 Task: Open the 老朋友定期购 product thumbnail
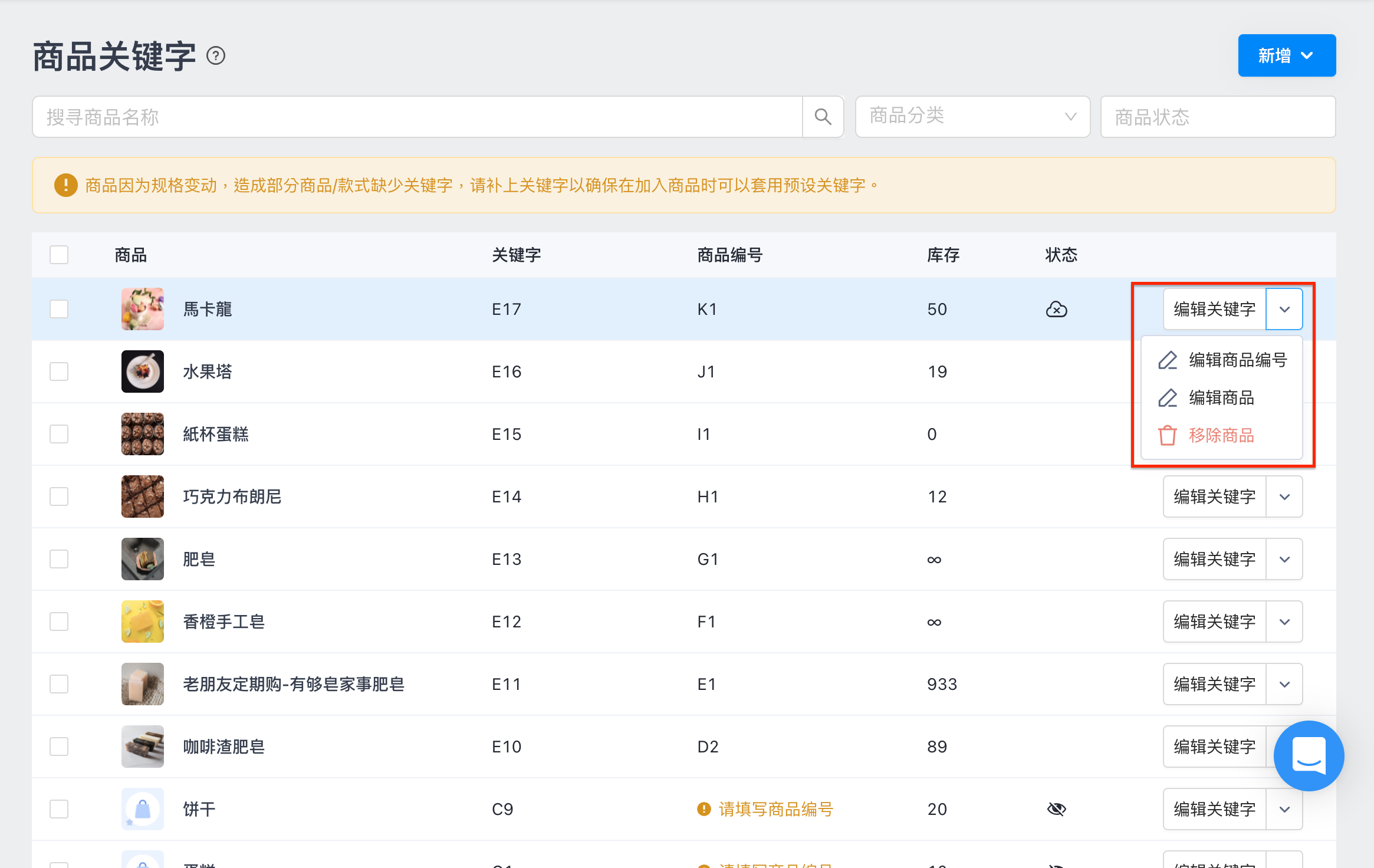click(x=143, y=684)
